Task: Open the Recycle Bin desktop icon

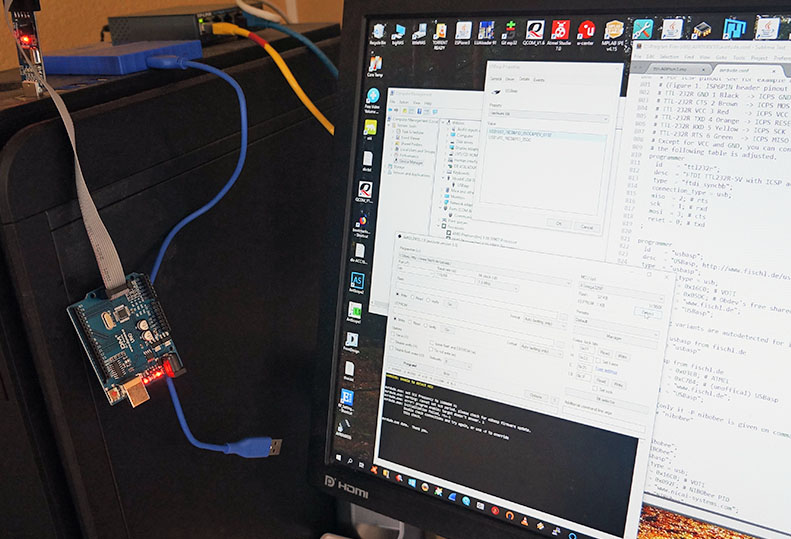Action: pos(378,33)
